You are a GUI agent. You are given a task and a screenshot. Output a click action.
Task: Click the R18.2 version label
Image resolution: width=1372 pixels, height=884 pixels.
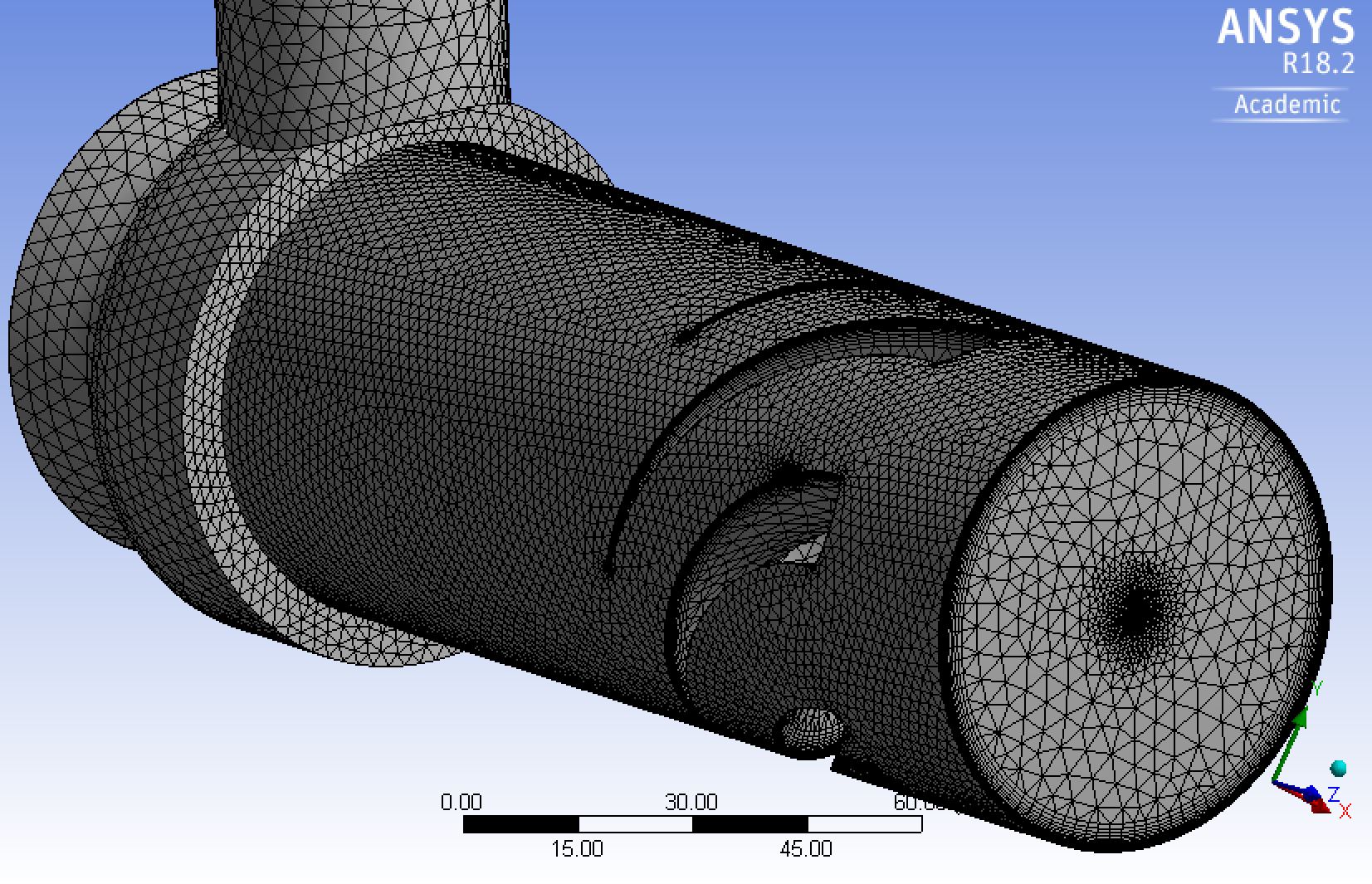[x=1318, y=63]
